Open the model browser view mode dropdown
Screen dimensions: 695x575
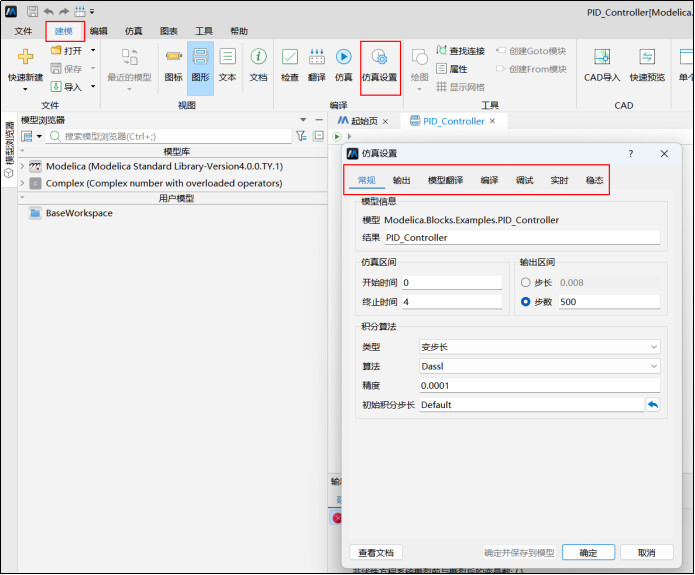point(39,136)
